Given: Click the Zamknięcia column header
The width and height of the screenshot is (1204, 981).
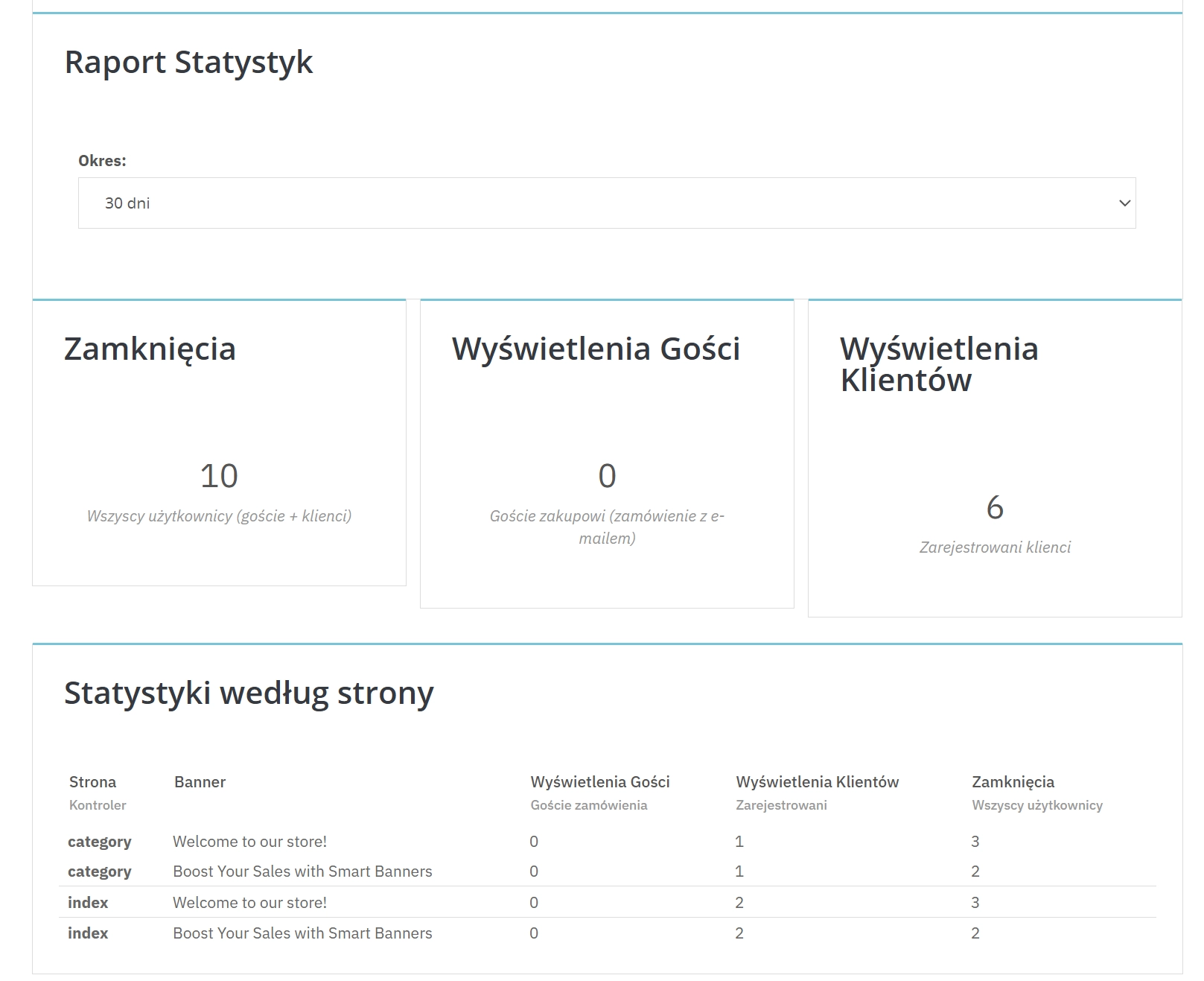Looking at the screenshot, I should click(x=1014, y=782).
